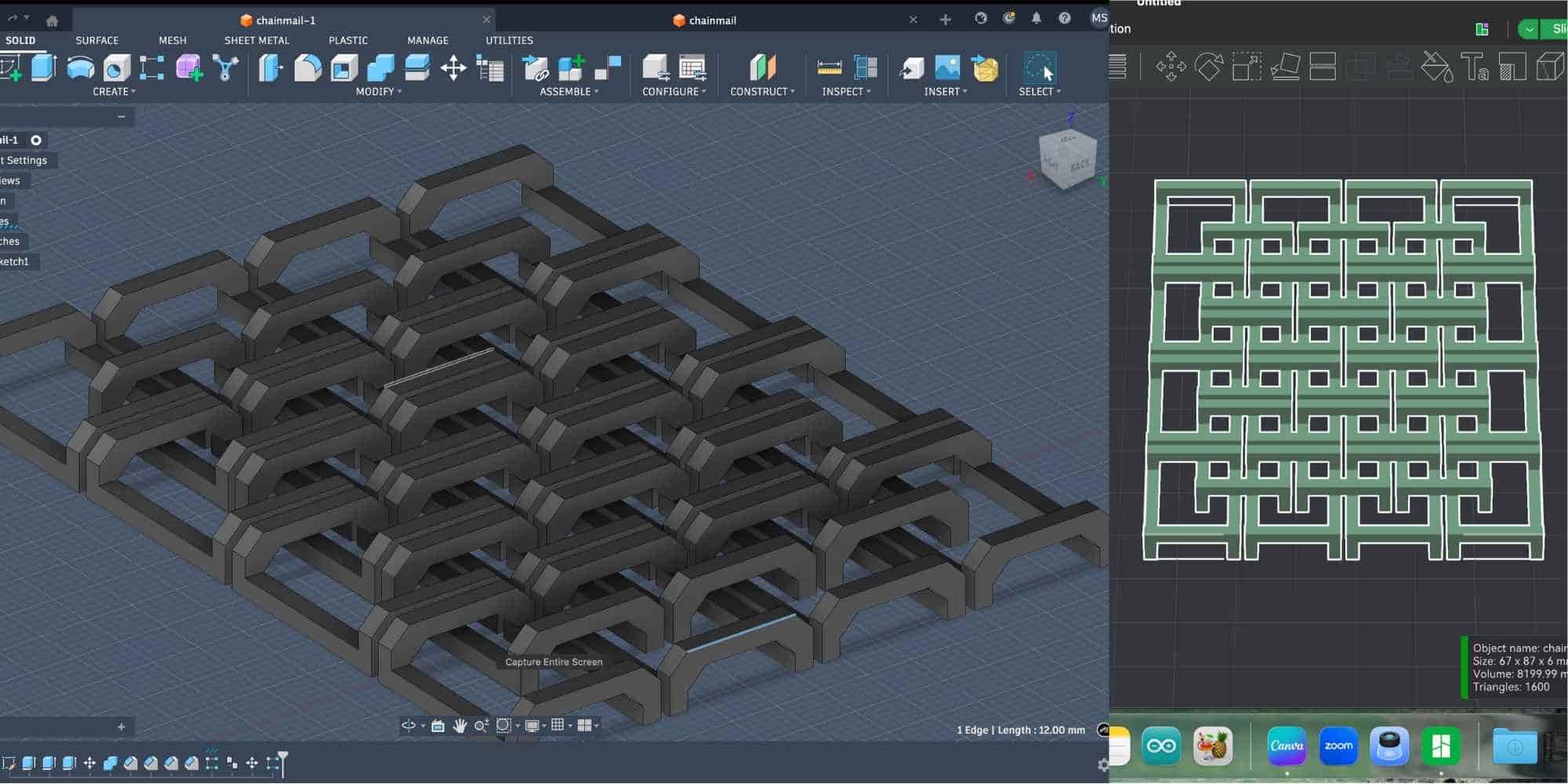
Task: Open the MS profile menu
Action: (x=1099, y=18)
